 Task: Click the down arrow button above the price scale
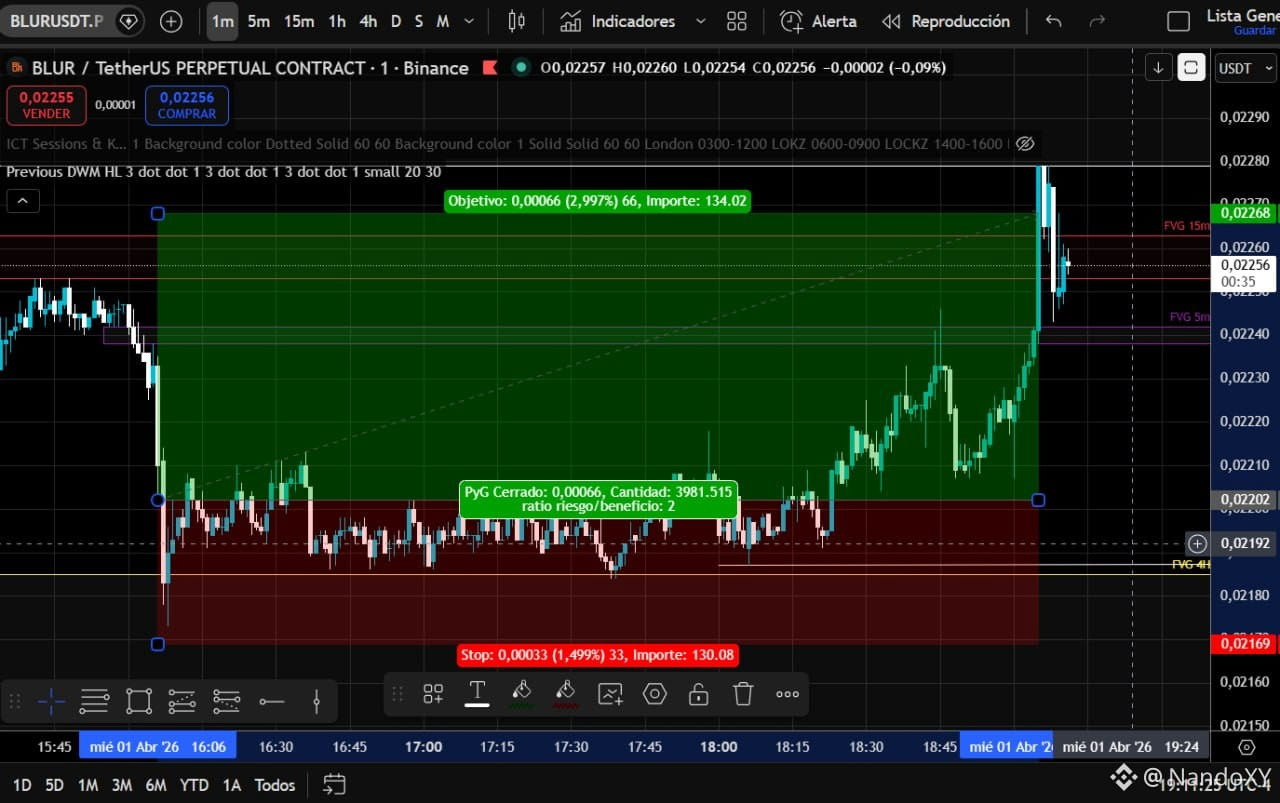point(1158,68)
